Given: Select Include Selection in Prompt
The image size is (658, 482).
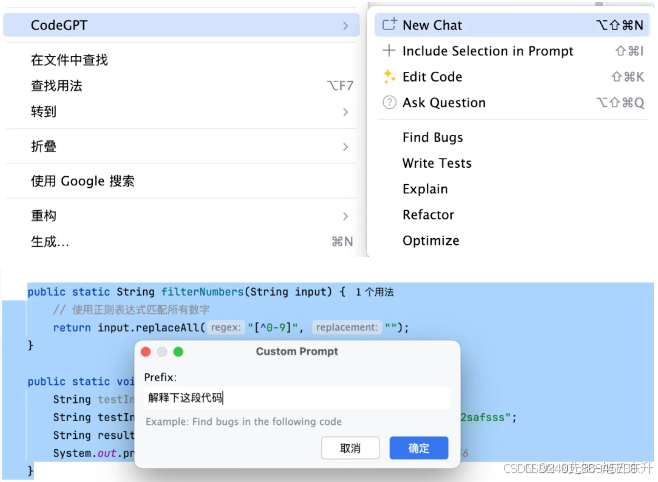Looking at the screenshot, I should point(512,51).
